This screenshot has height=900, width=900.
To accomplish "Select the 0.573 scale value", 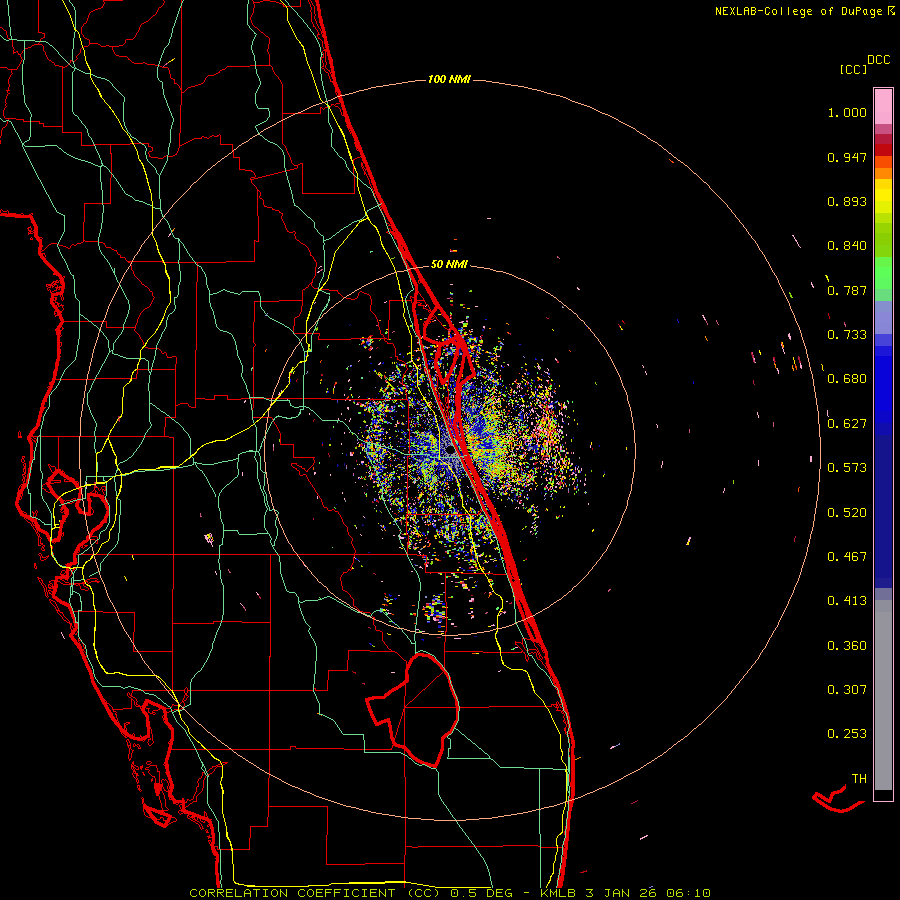I will (x=847, y=468).
